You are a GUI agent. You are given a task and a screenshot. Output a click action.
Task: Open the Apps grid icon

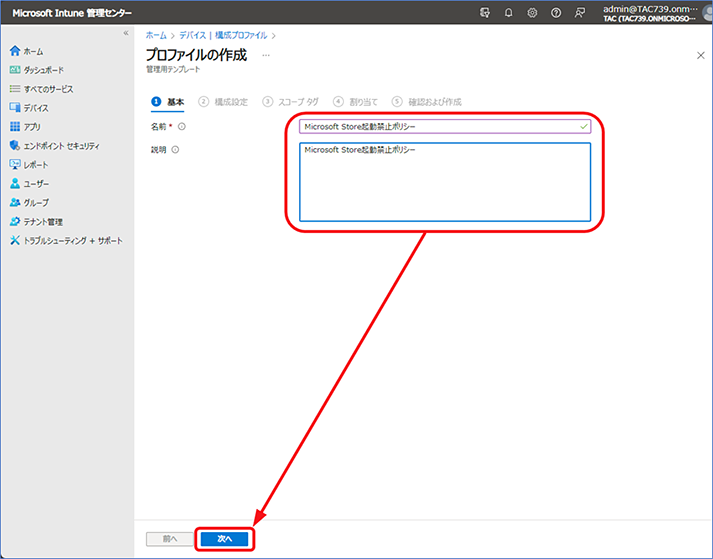pos(15,126)
